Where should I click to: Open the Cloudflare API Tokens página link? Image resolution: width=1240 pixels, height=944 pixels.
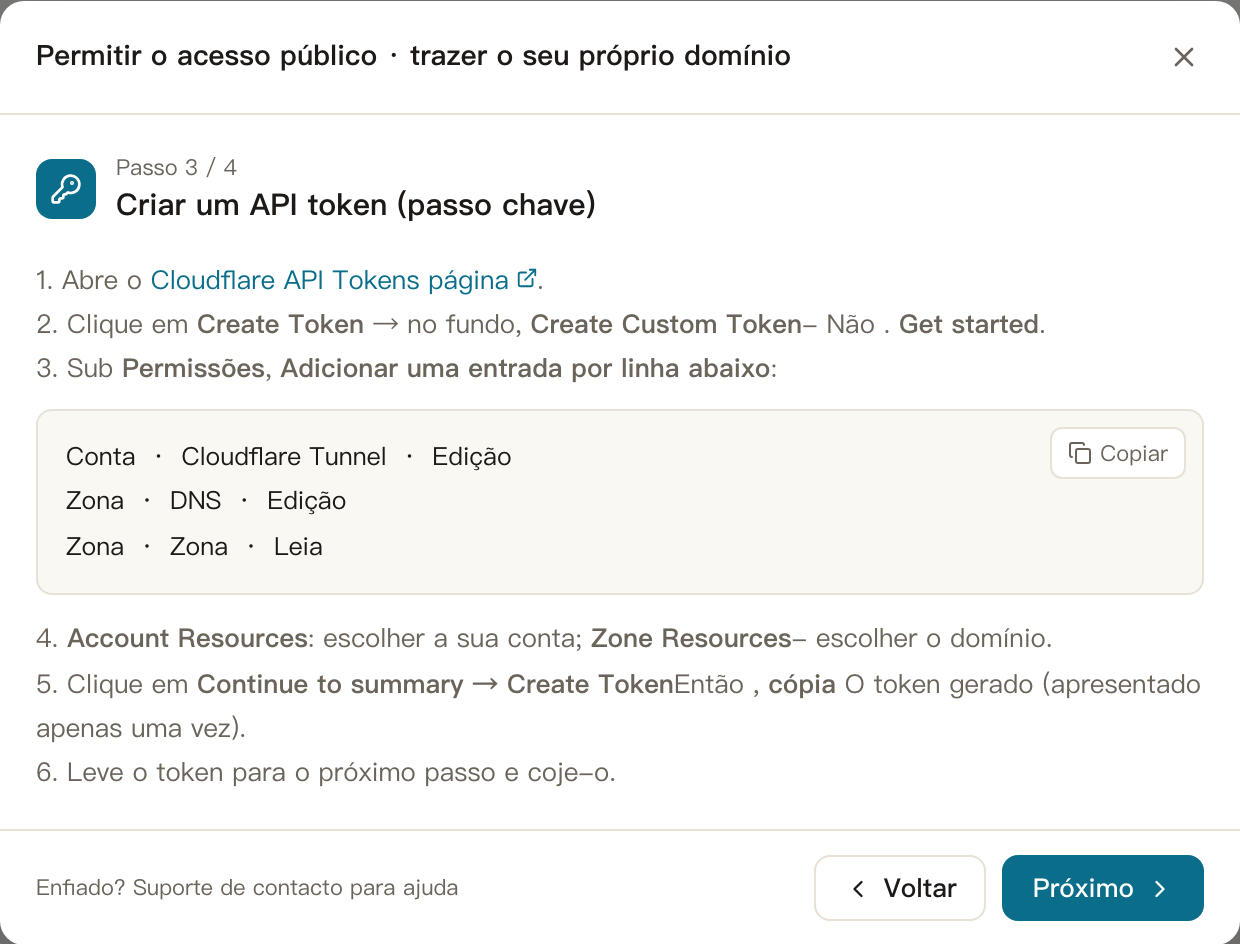pos(344,280)
